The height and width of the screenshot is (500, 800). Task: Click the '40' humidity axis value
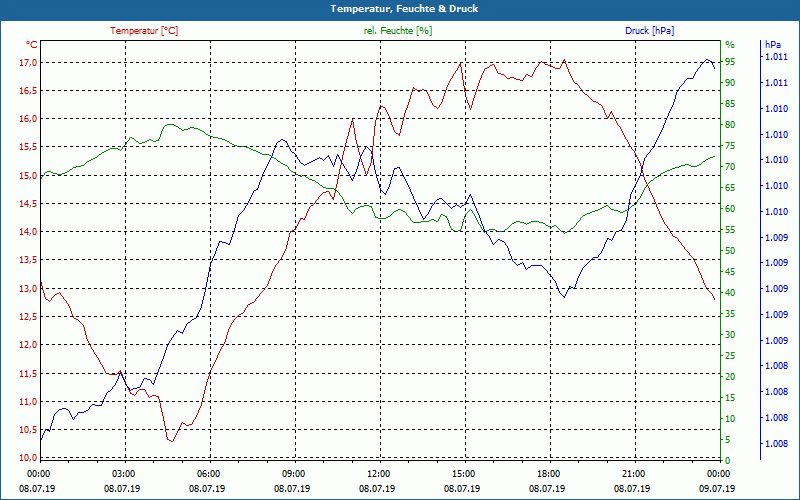tap(730, 293)
